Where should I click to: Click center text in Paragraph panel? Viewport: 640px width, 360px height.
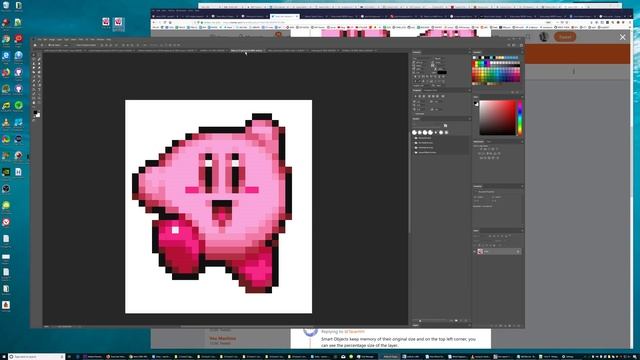coord(420,96)
